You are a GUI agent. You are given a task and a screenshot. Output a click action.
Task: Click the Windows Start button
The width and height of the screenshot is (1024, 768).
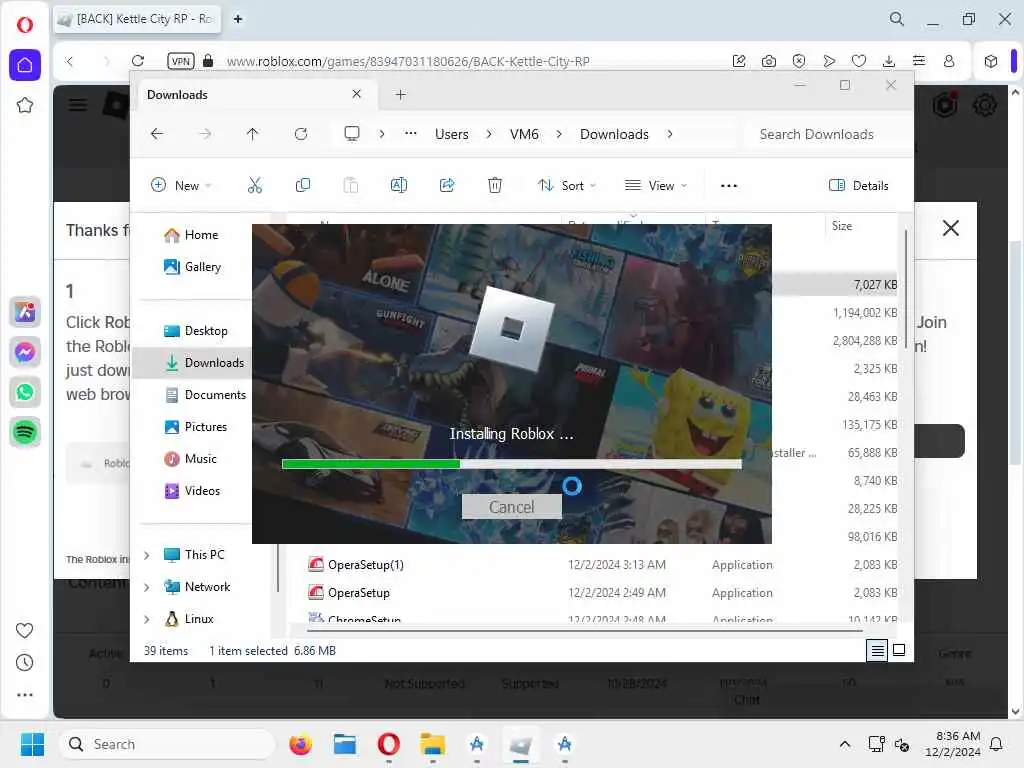[32, 744]
